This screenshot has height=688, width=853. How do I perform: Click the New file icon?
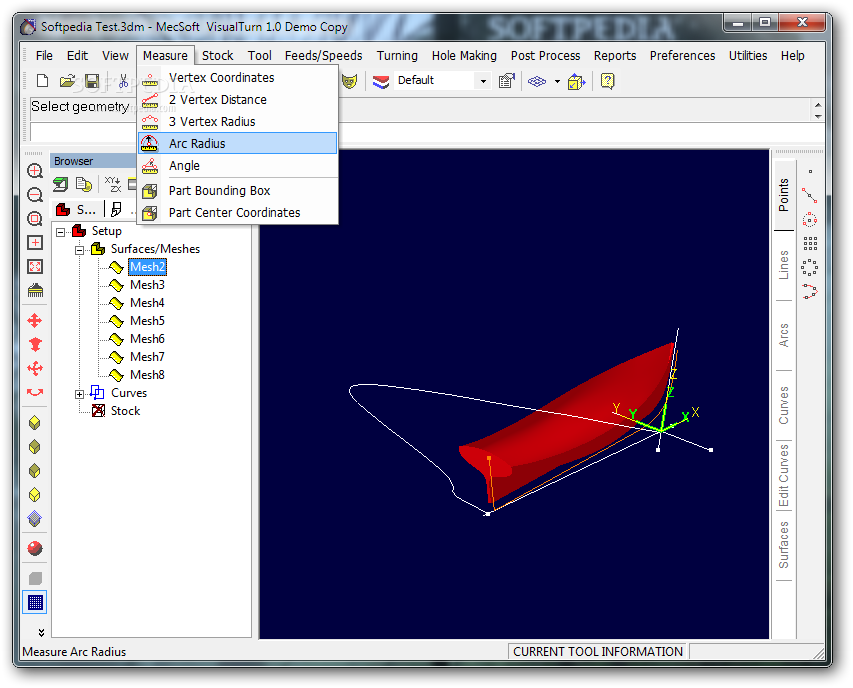42,81
